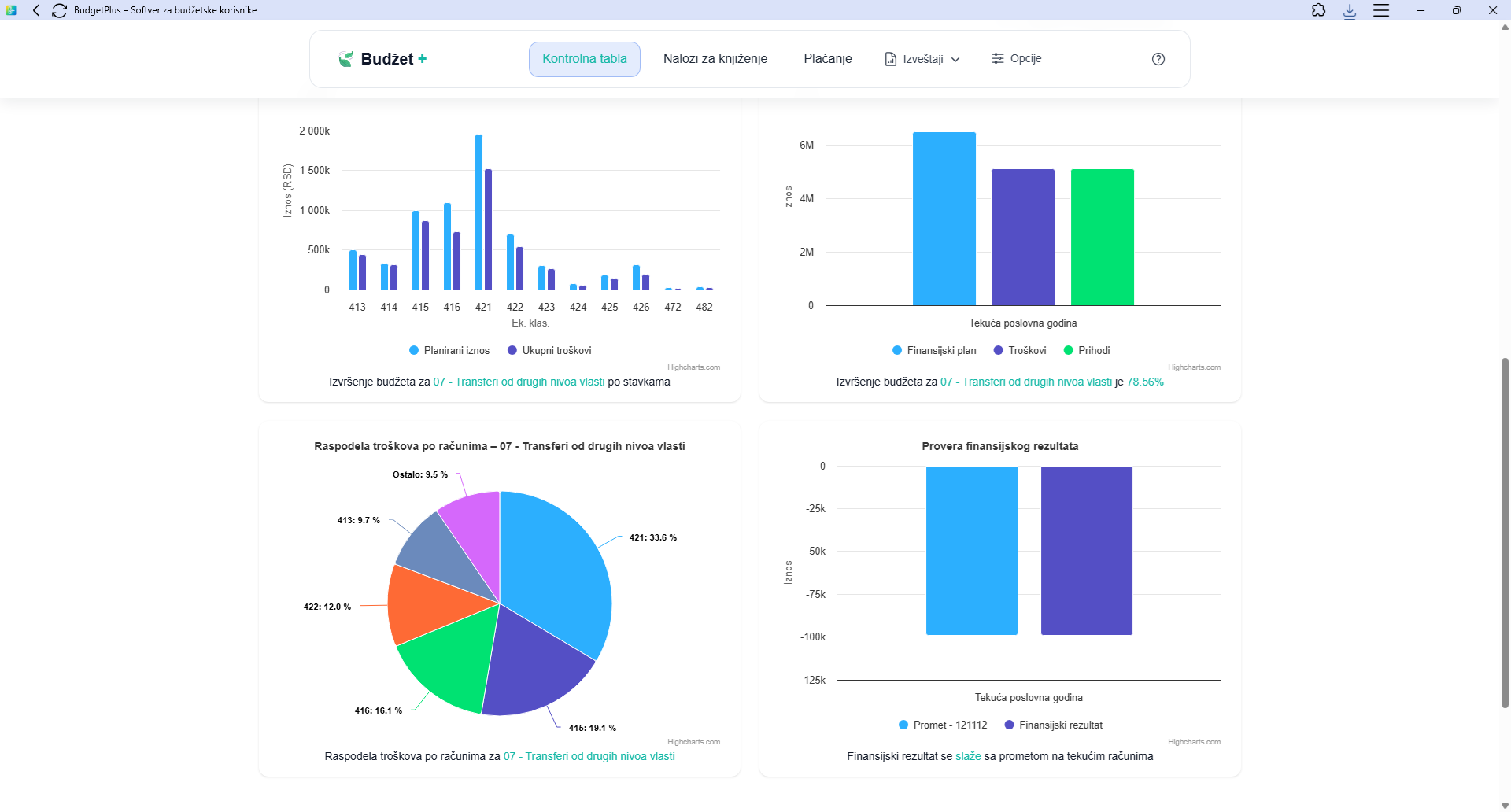Image resolution: width=1511 pixels, height=812 pixels.
Task: Open the extensions puzzle icon
Action: pyautogui.click(x=1318, y=10)
